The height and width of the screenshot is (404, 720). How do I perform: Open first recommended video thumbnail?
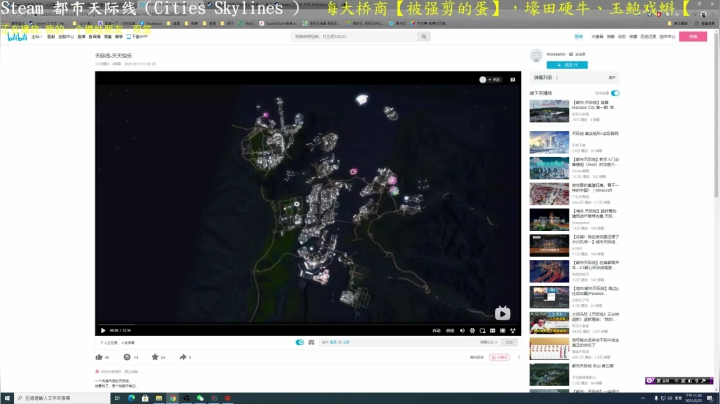tap(549, 111)
